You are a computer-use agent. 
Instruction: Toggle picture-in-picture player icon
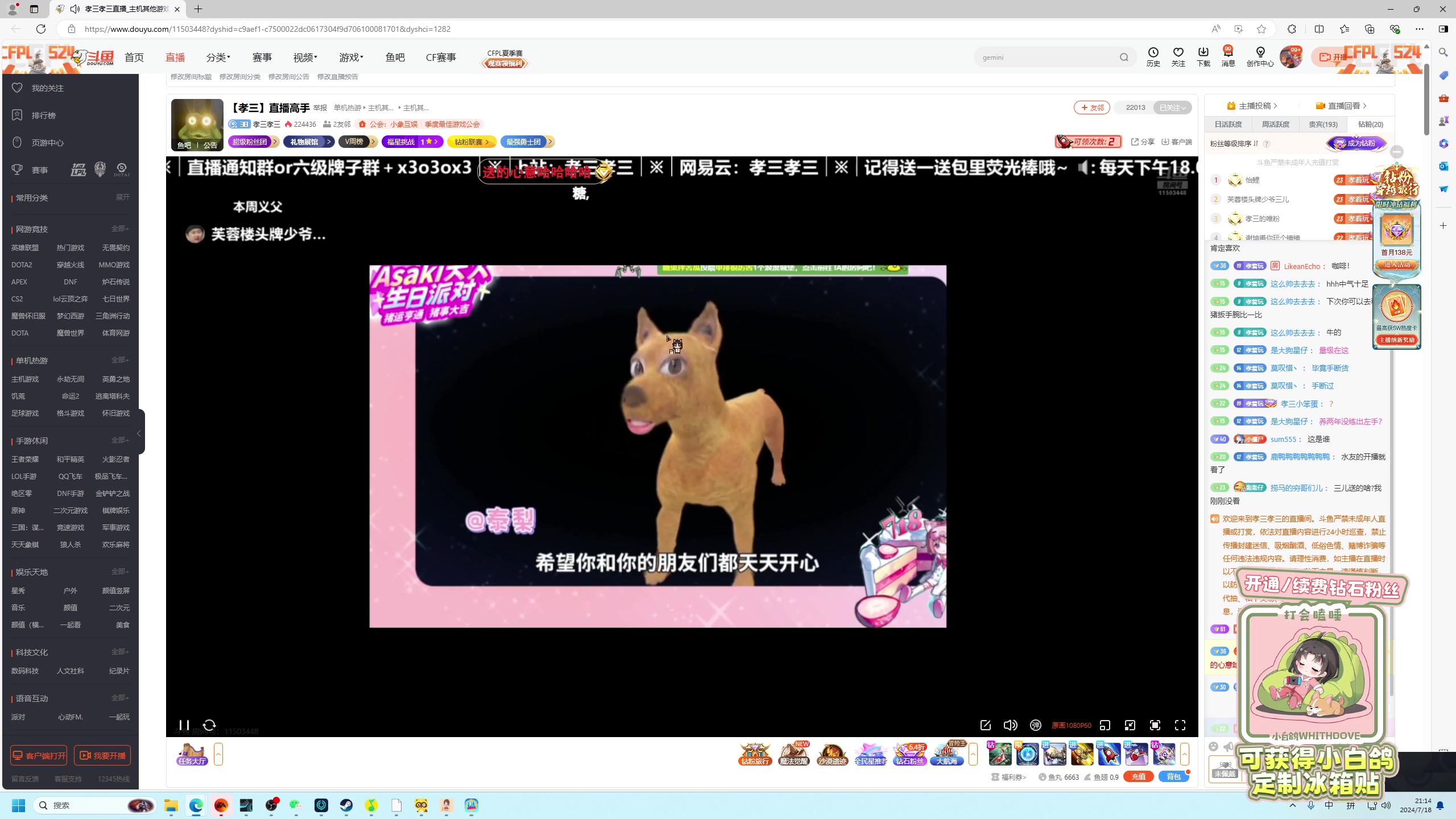click(x=1130, y=725)
